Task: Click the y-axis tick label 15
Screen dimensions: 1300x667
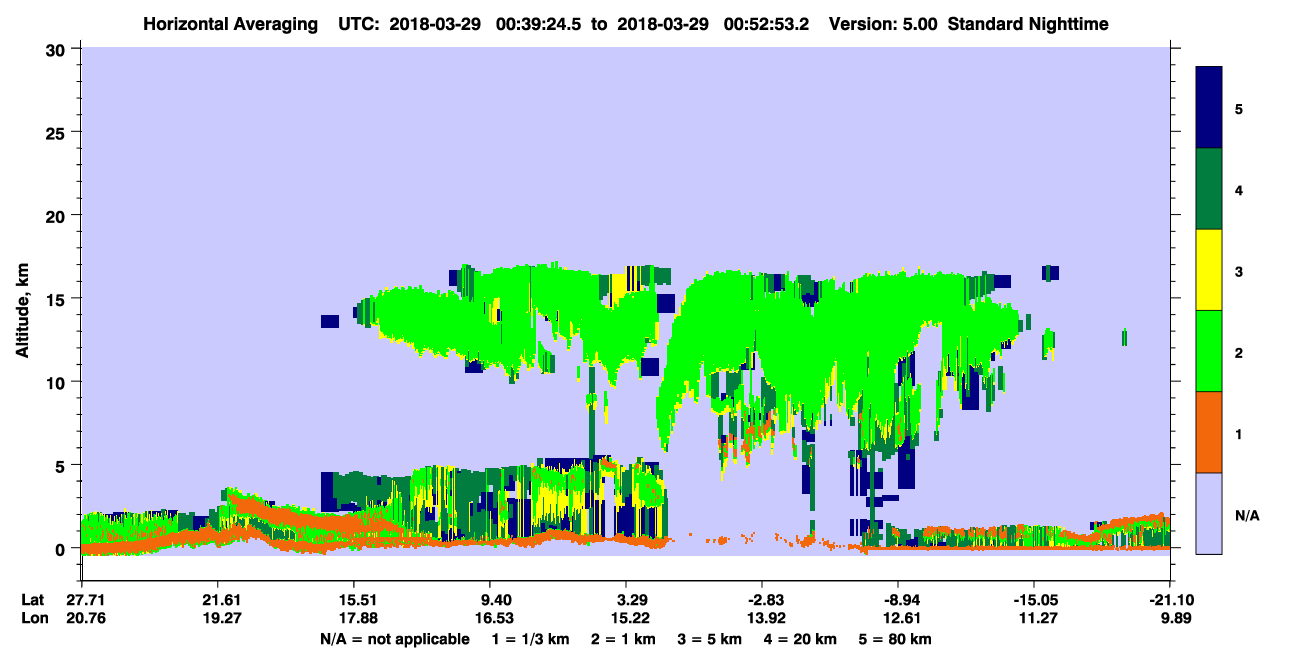Action: [x=58, y=299]
